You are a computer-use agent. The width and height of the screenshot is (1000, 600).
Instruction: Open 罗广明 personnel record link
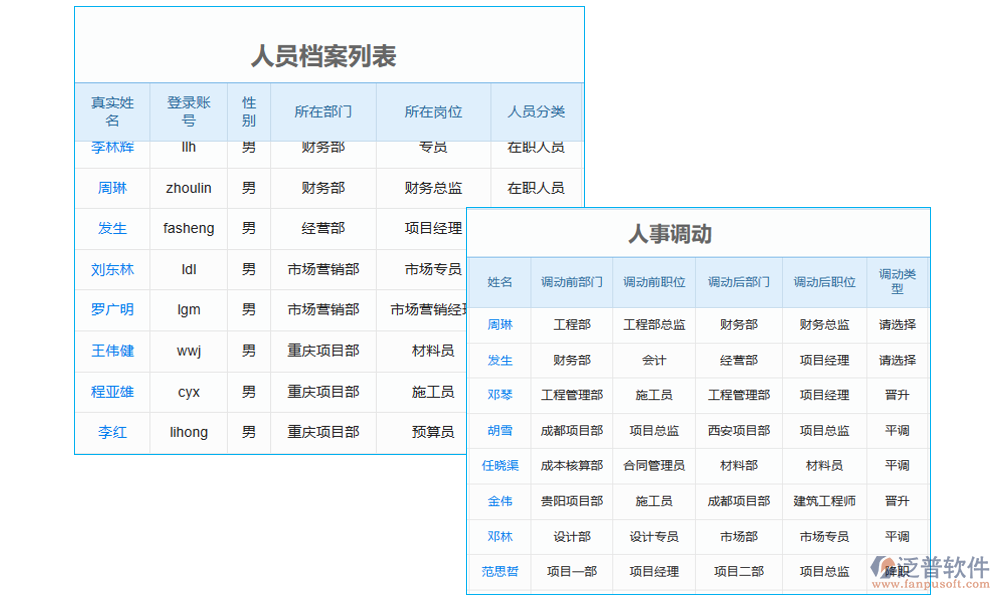point(112,309)
